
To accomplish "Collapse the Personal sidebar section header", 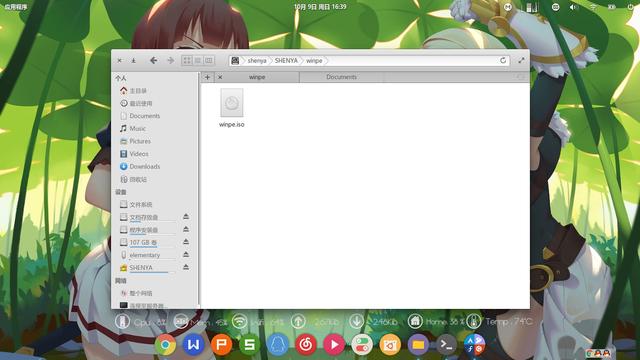I will click(121, 78).
